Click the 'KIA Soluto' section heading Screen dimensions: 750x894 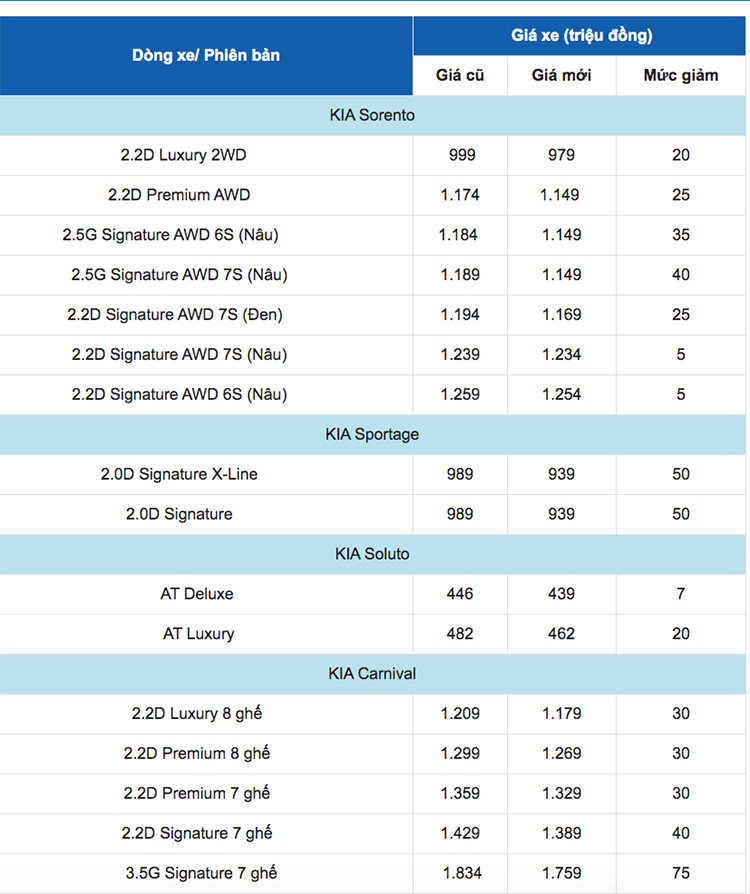click(372, 554)
